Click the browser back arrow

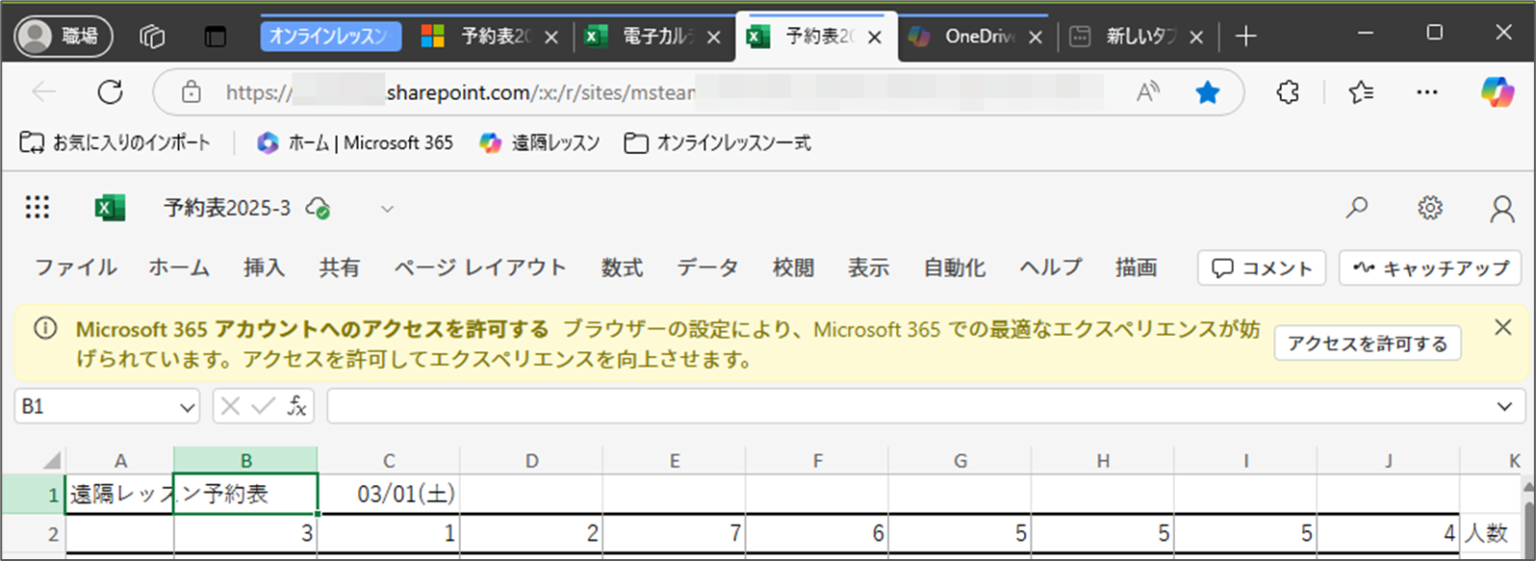point(43,93)
